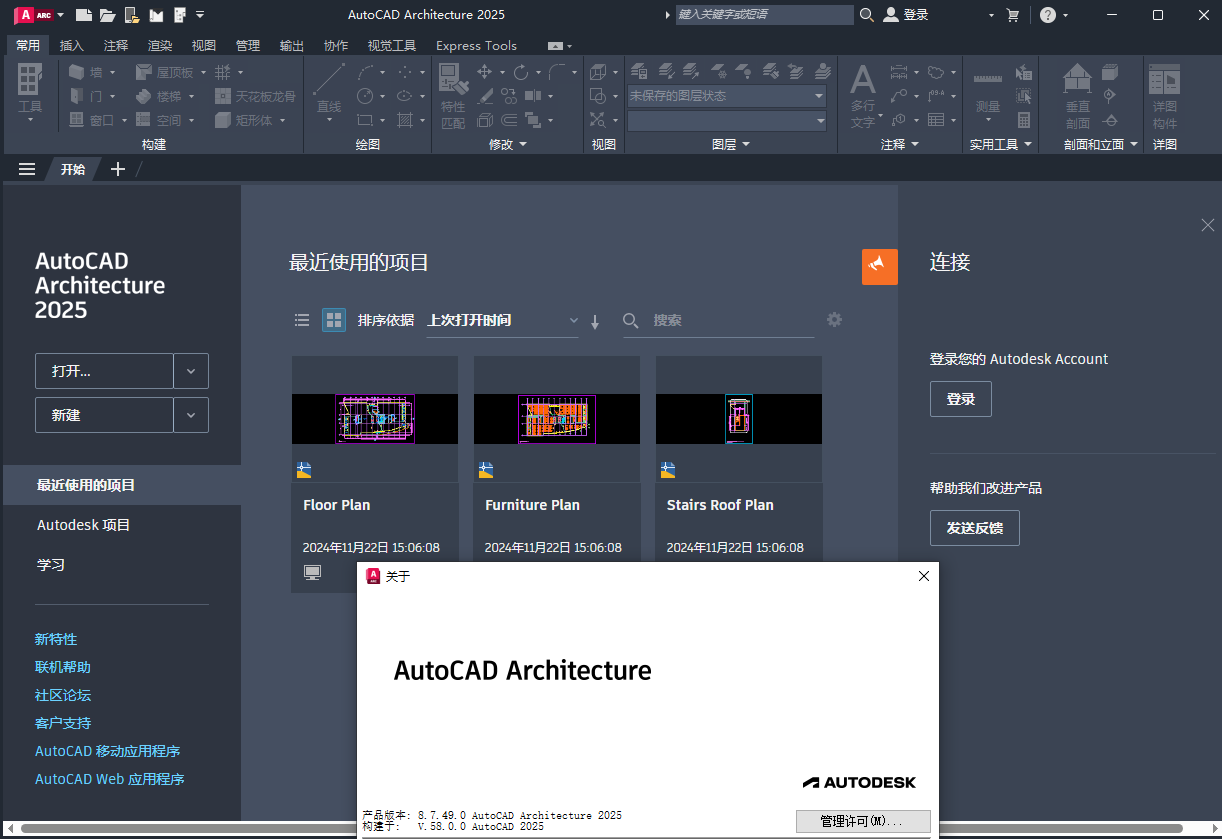Close the About (关于) dialog
This screenshot has height=839, width=1222.
924,576
